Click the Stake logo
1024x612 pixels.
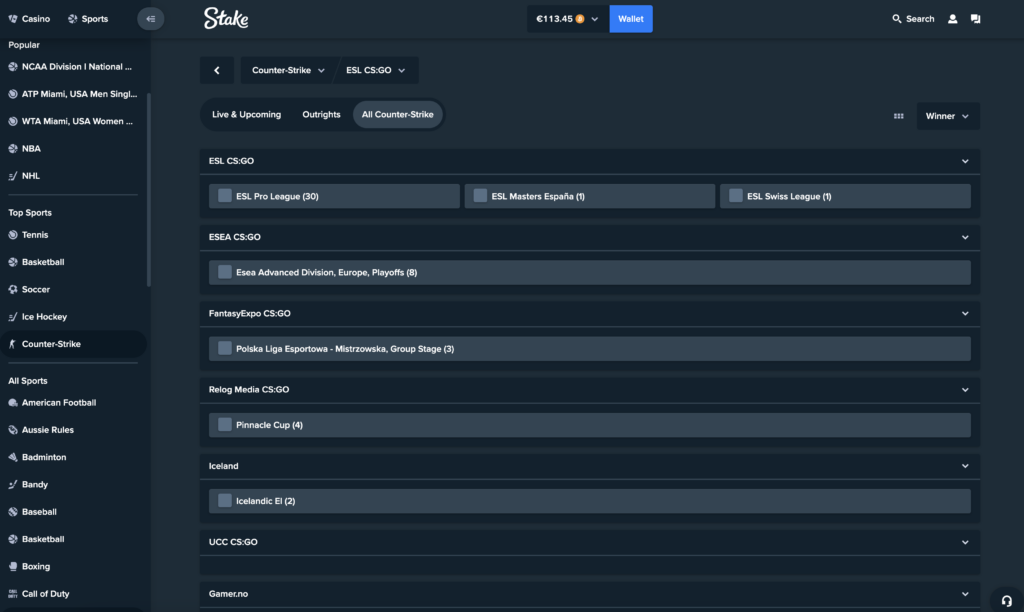pos(226,18)
